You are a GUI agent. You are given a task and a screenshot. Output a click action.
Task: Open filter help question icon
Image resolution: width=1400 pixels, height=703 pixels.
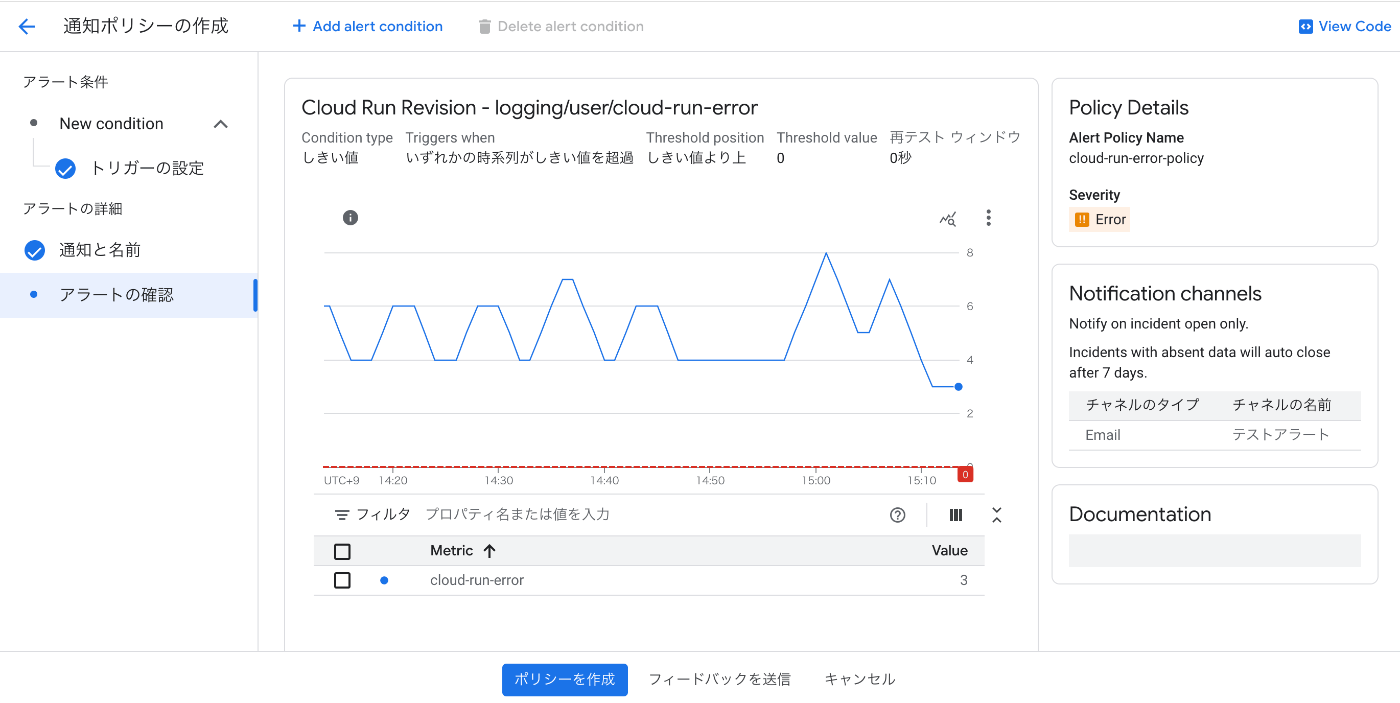pyautogui.click(x=897, y=515)
